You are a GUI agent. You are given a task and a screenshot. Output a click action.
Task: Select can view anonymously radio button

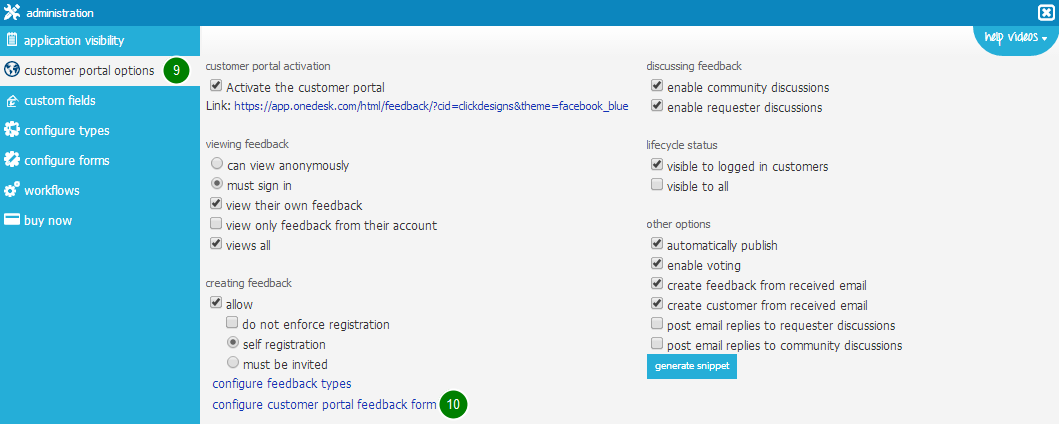coord(216,164)
